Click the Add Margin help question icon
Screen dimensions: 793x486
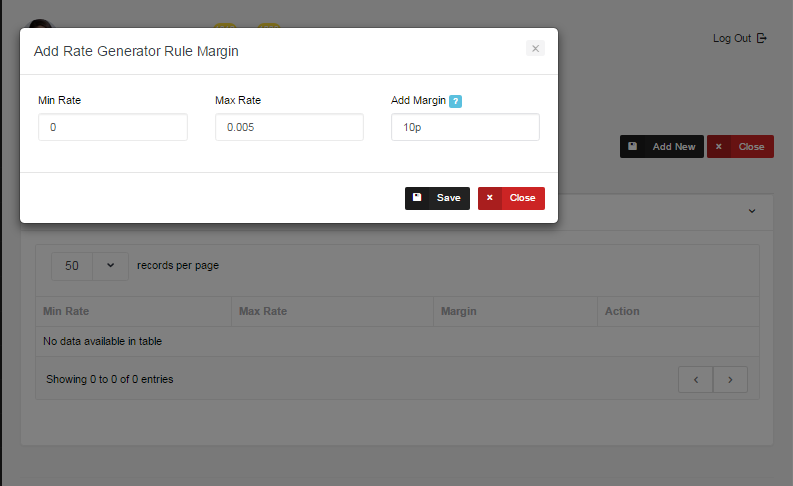[x=455, y=101]
